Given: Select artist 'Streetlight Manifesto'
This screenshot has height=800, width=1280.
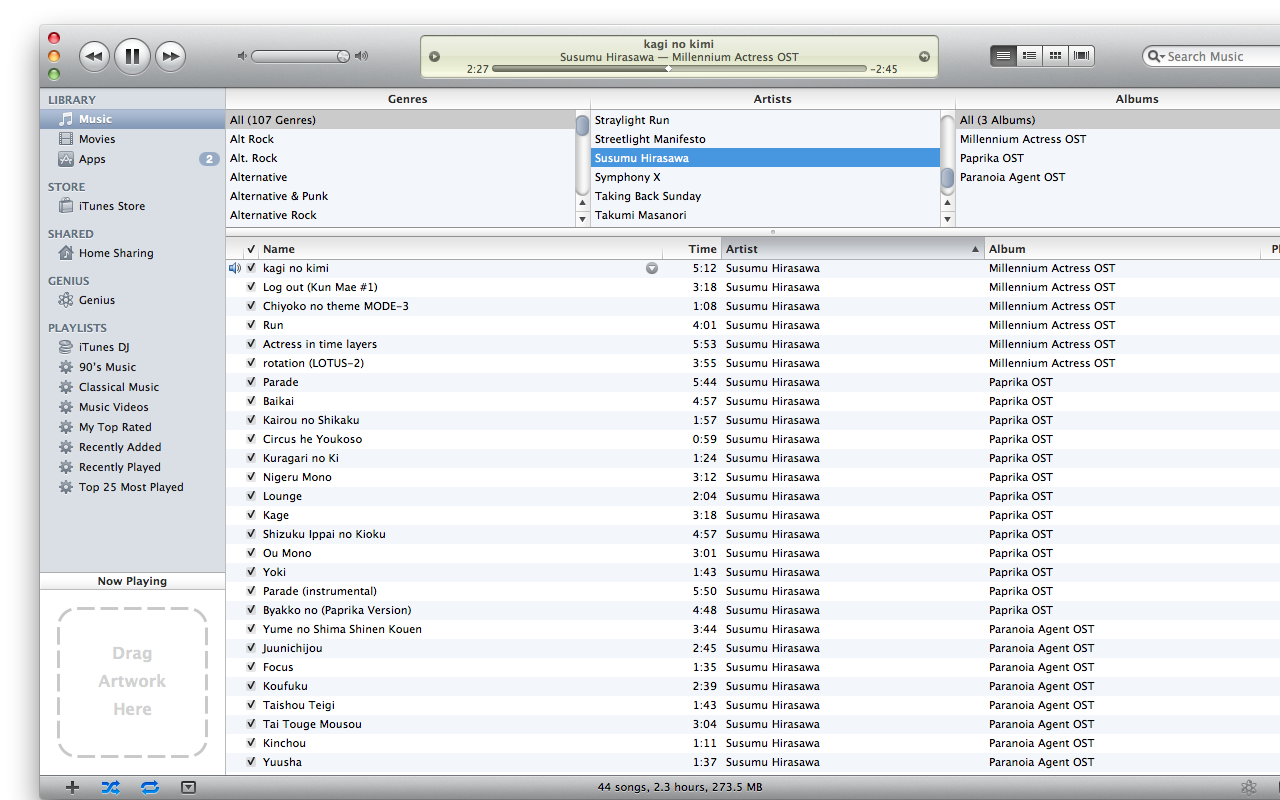Looking at the screenshot, I should pyautogui.click(x=766, y=139).
